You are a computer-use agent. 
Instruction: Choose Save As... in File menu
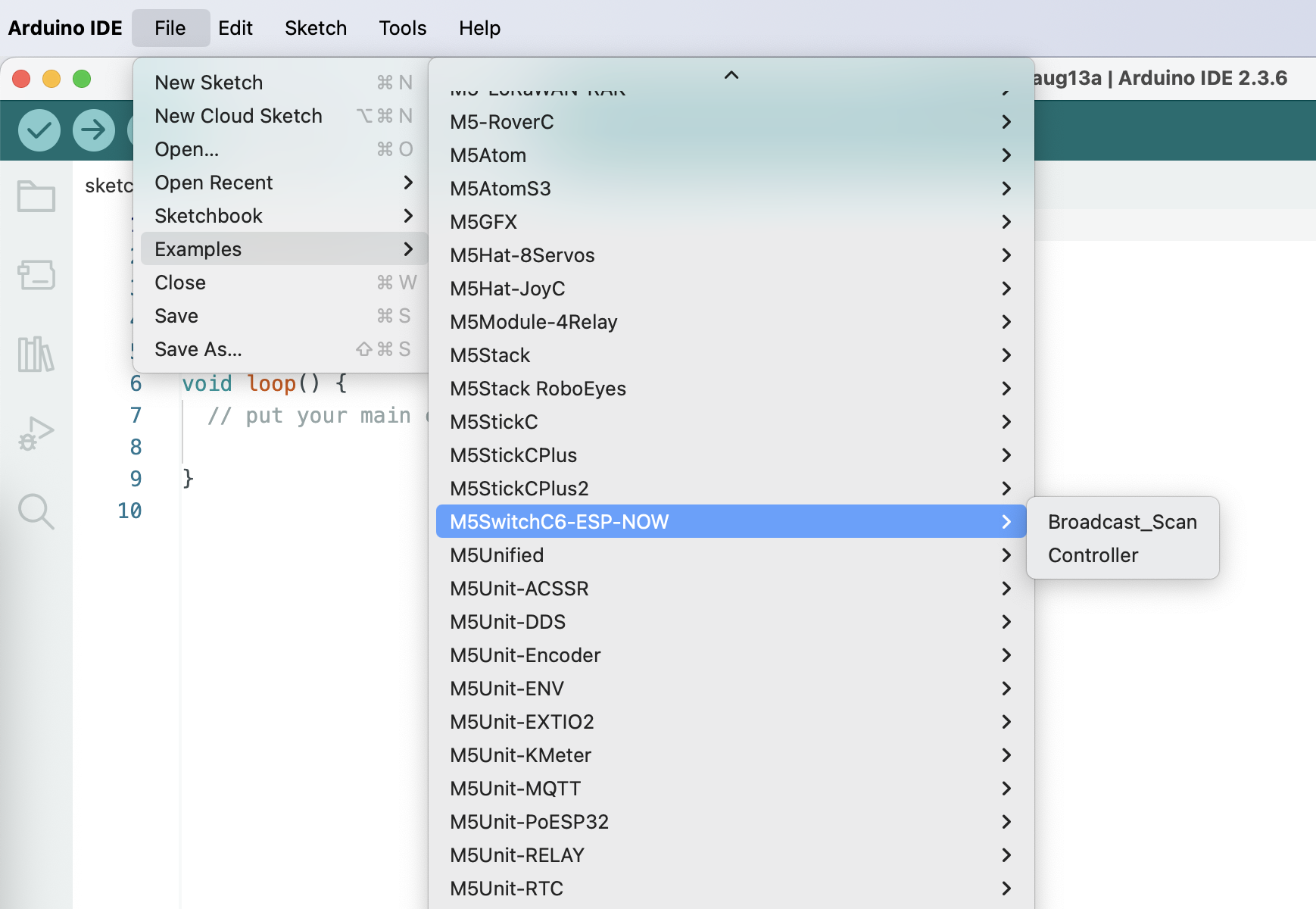(284, 349)
